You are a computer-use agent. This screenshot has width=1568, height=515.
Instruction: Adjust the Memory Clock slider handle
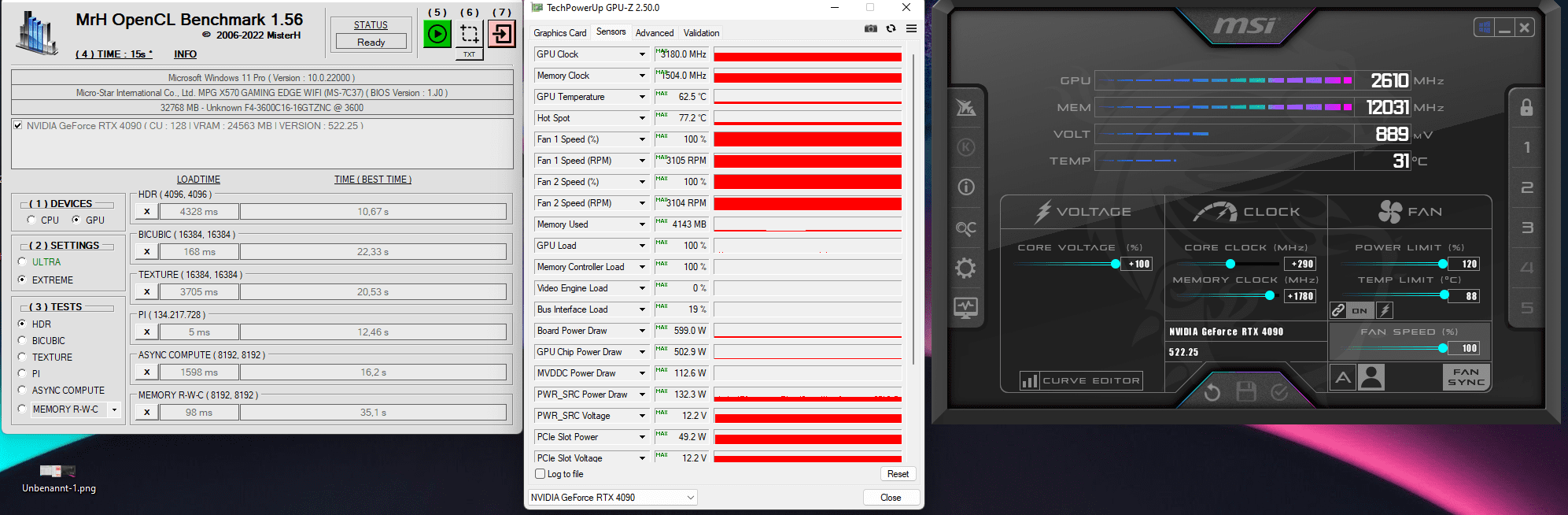tap(1270, 295)
